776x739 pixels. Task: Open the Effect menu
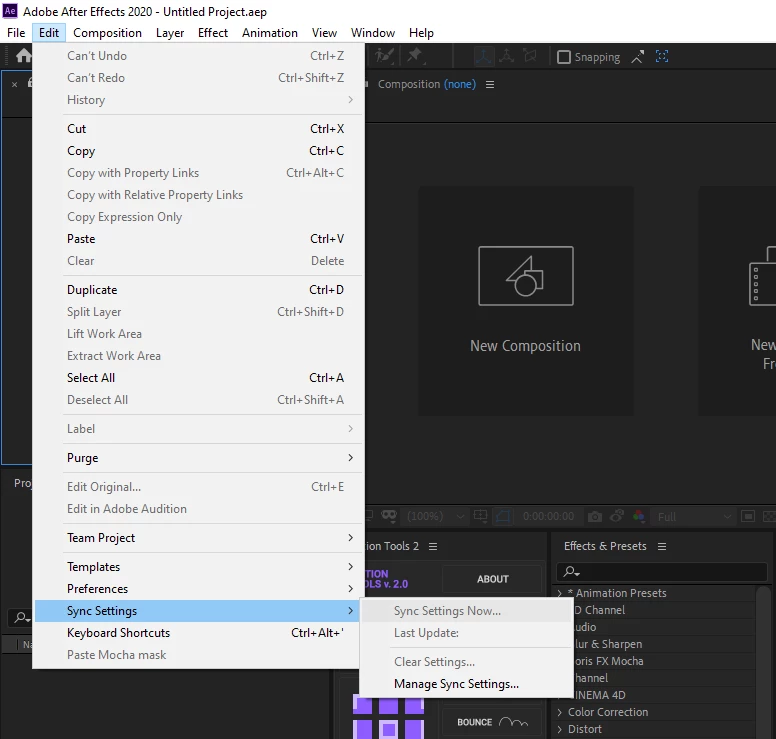click(213, 33)
